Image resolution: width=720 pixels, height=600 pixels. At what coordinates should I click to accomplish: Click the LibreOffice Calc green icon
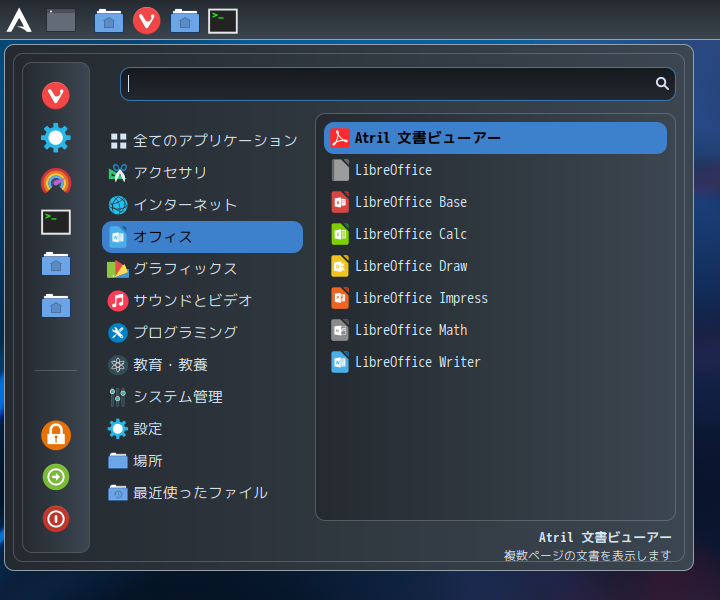click(340, 234)
